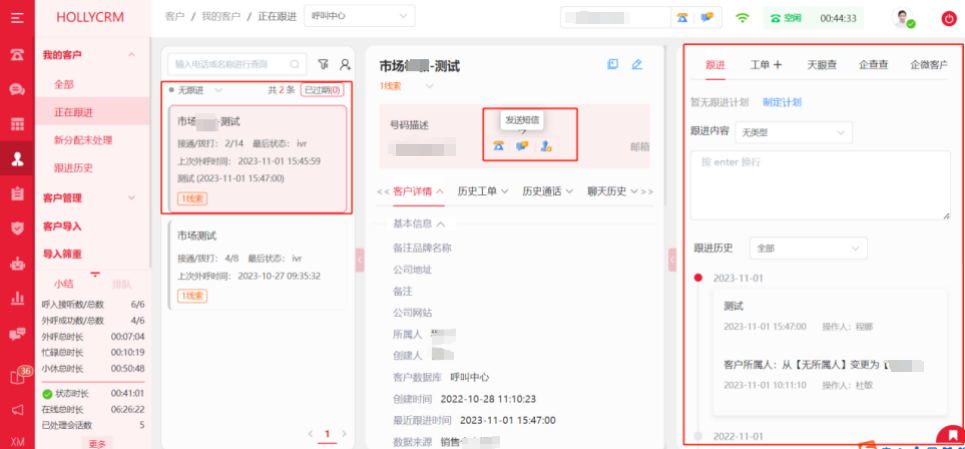Click the person icon next to the send SMS icon

click(545, 146)
